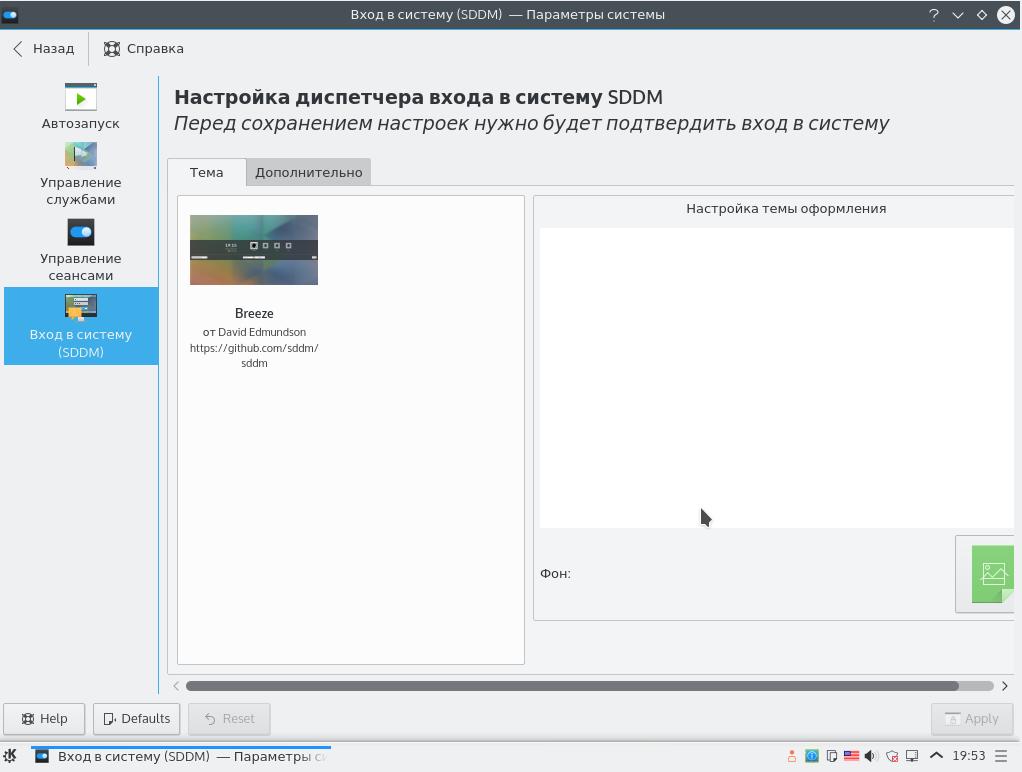This screenshot has height=772, width=1022.
Task: Open Управление сеансами sidebar icon
Action: click(81, 232)
